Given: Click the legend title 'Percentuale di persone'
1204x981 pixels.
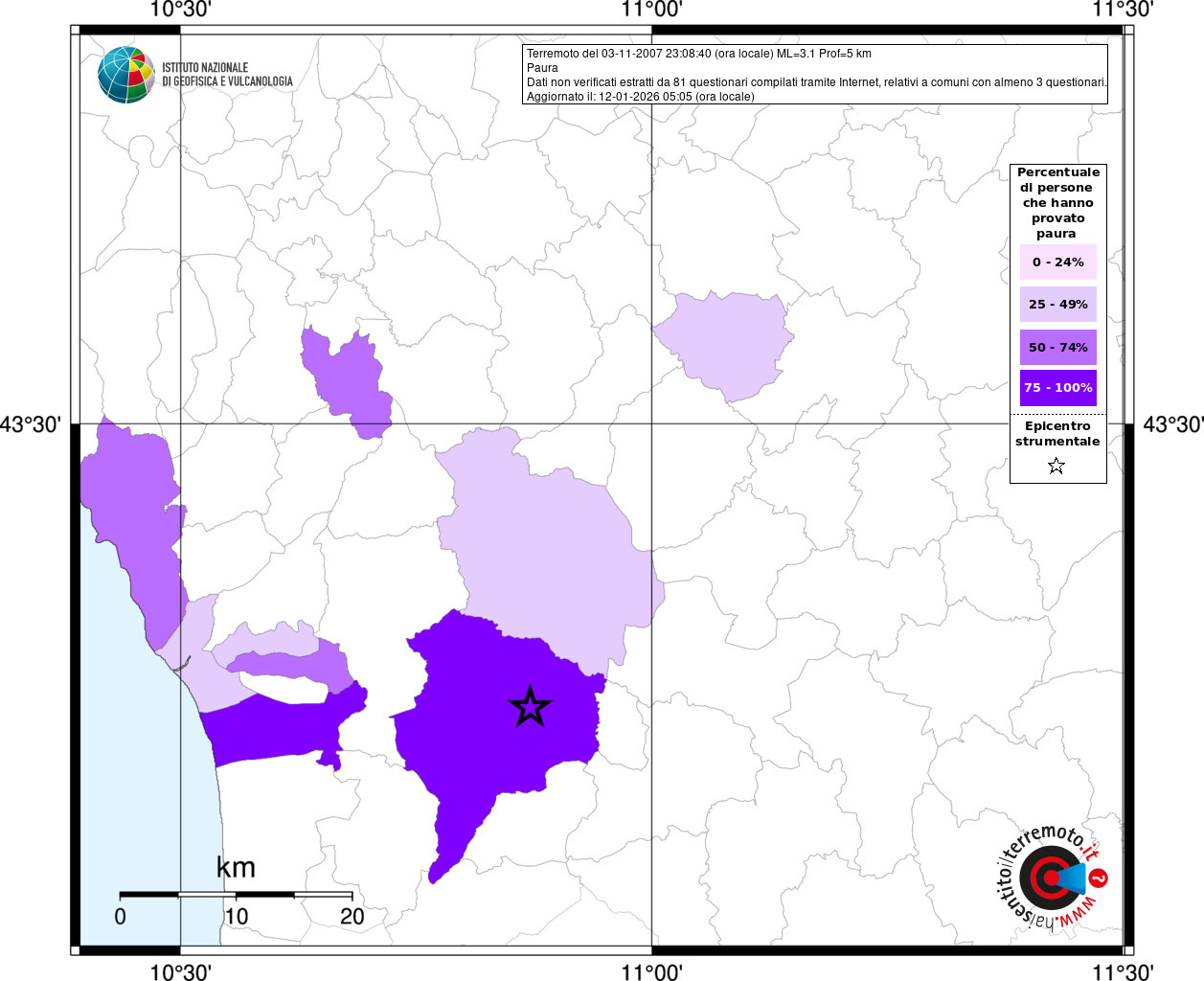Looking at the screenshot, I should [1058, 202].
